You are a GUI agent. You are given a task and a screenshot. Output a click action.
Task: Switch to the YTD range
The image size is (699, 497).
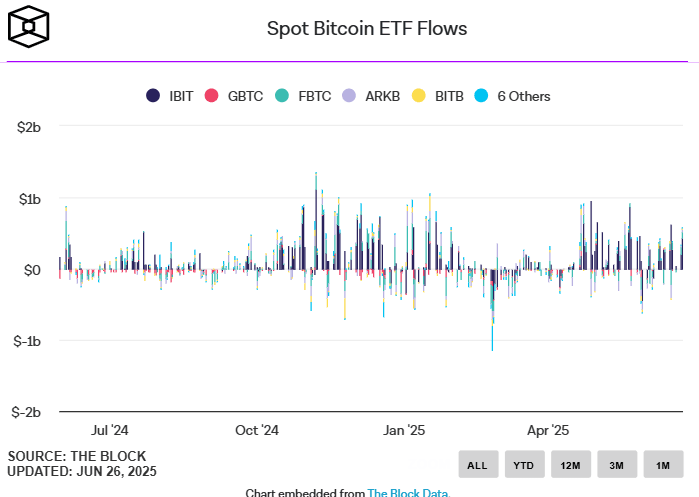coord(524,464)
